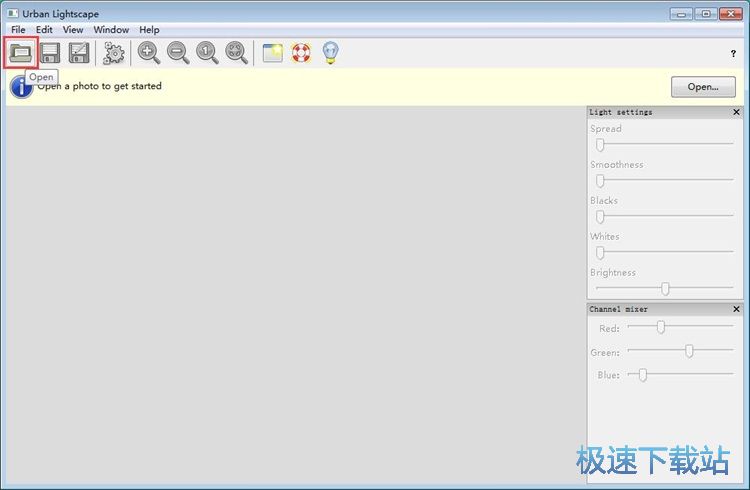Click the zoom to fit magnifier
This screenshot has width=750, height=490.
(236, 52)
